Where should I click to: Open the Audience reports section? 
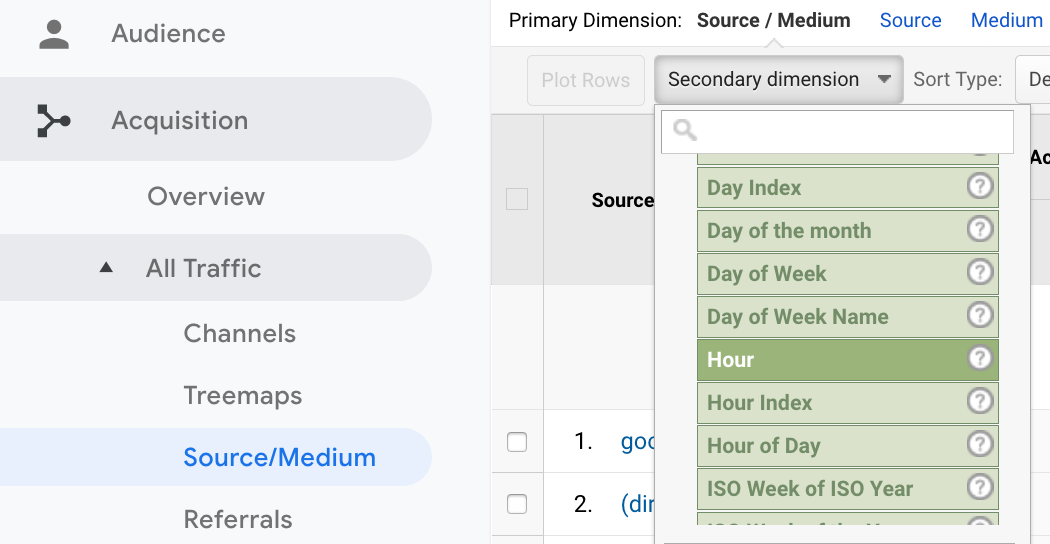point(168,33)
